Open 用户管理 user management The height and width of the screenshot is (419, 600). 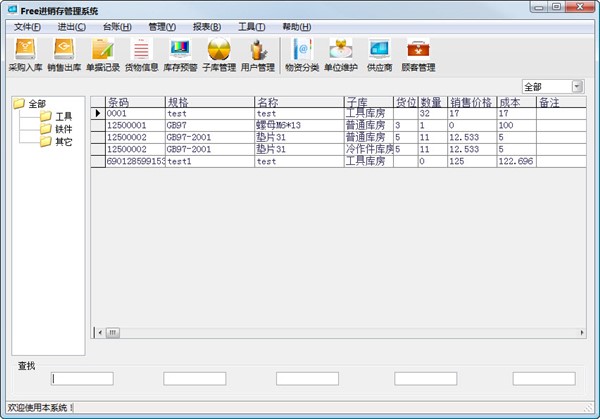tap(258, 55)
